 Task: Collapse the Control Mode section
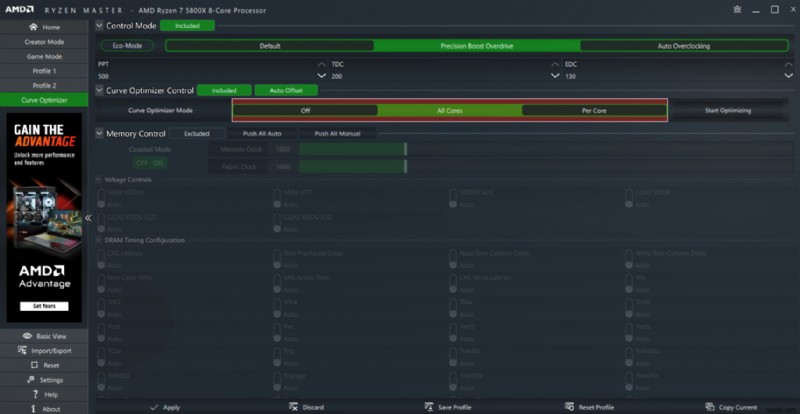point(99,26)
